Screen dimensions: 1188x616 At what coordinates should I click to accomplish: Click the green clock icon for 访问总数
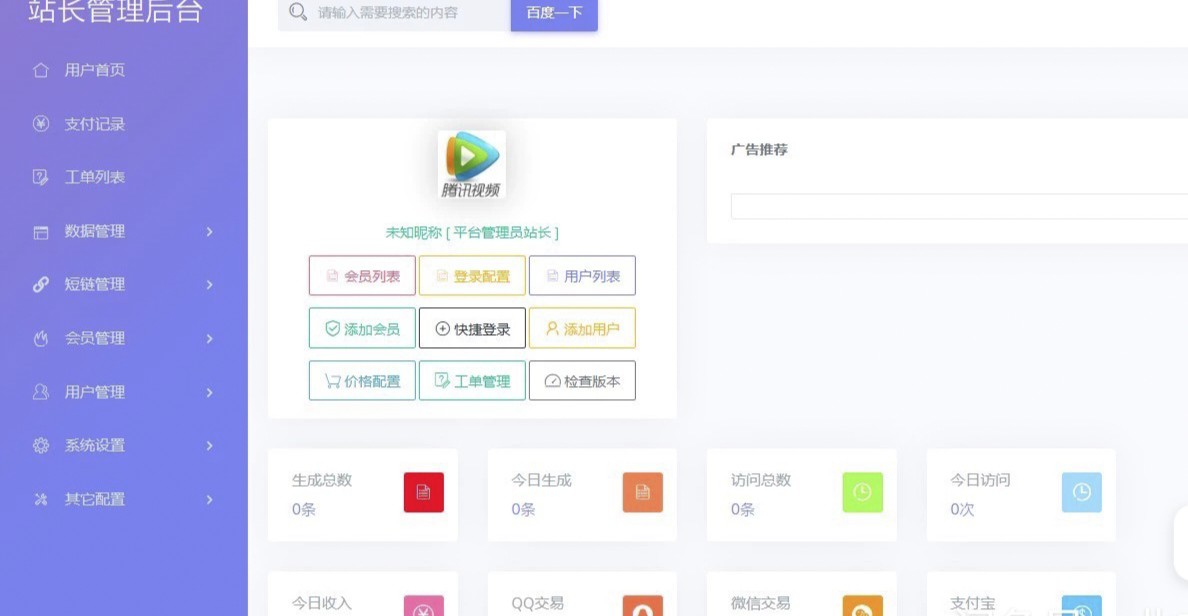862,492
